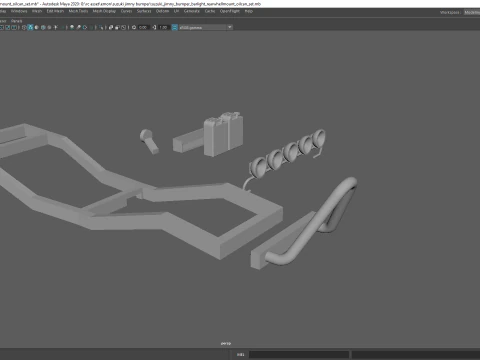The image size is (480, 360).
Task: Toggle the X-Ray Joints icon
Action: [x=123, y=27]
